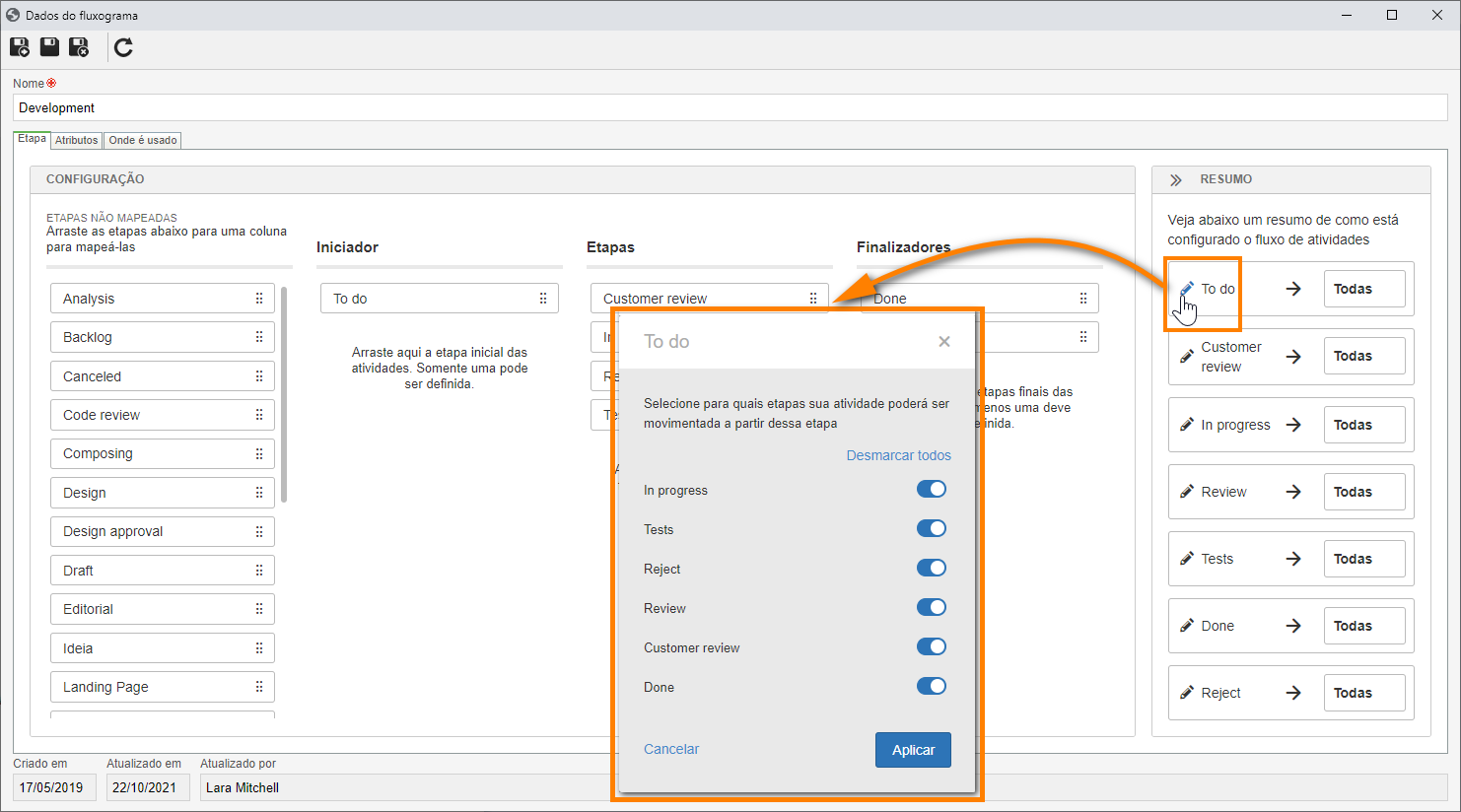Click the unmapped steps list scrollbar
Image resolution: width=1461 pixels, height=812 pixels.
pos(284,394)
